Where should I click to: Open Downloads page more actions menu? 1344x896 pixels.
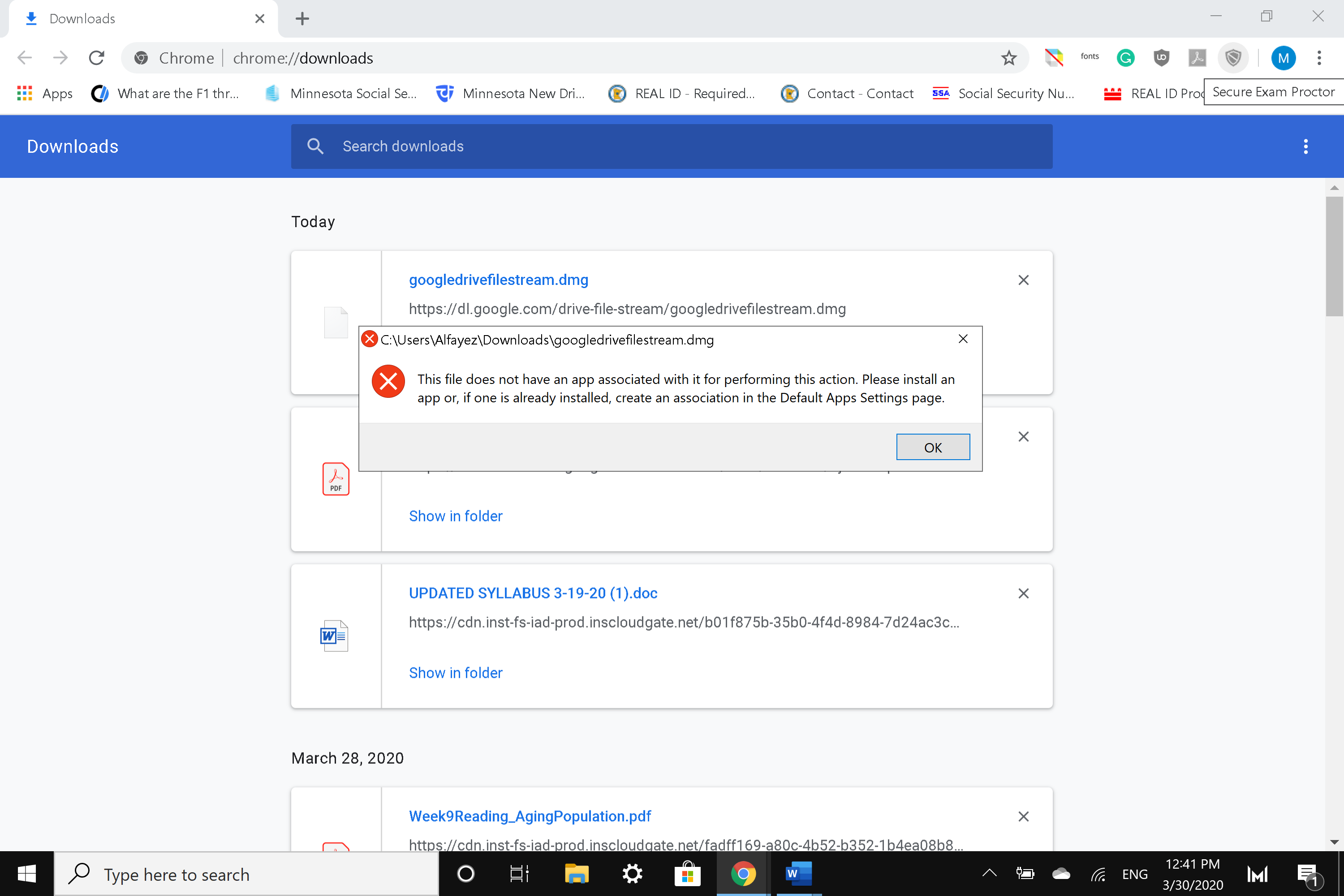(1305, 146)
